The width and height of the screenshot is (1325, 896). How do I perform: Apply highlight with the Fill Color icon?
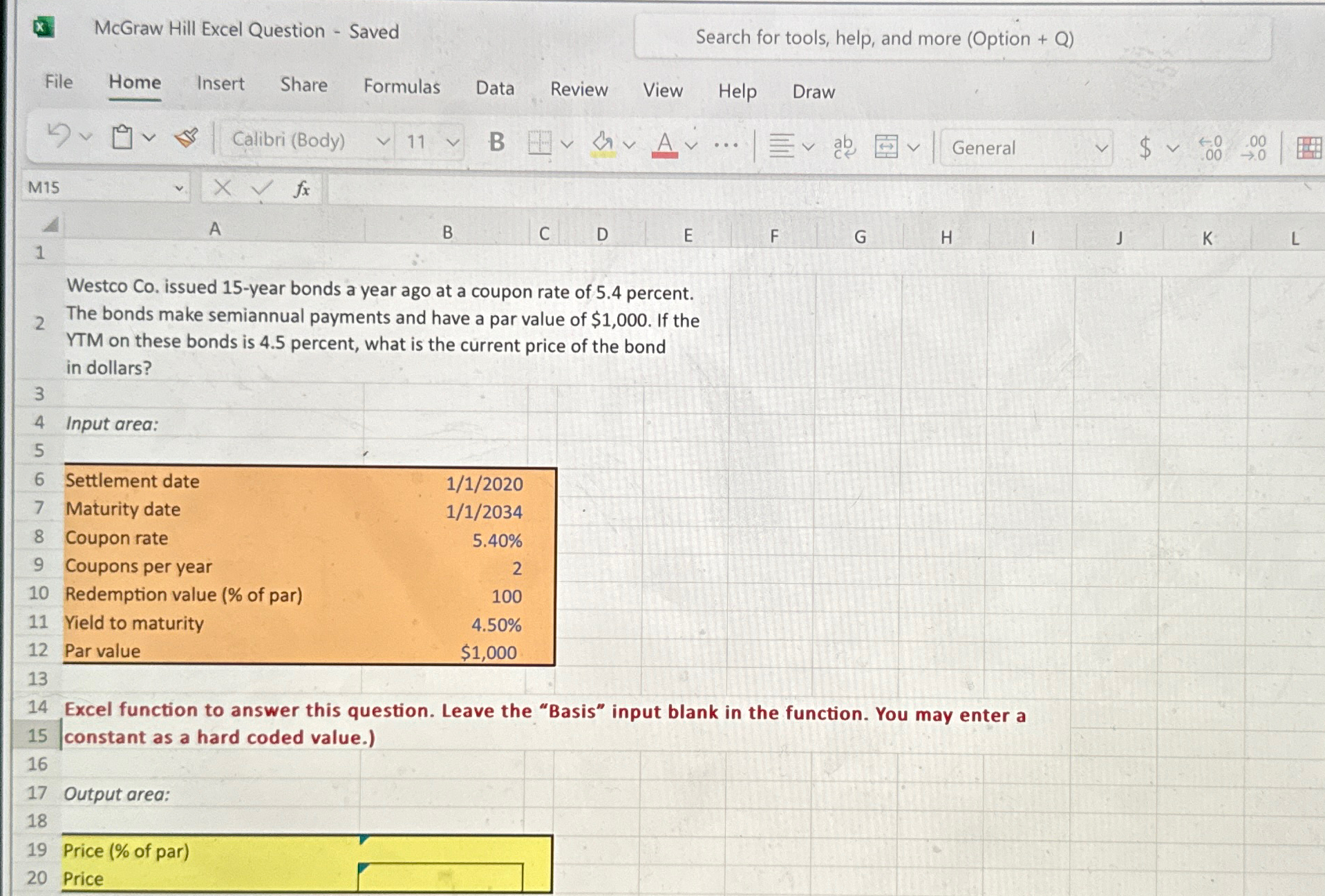click(x=601, y=143)
